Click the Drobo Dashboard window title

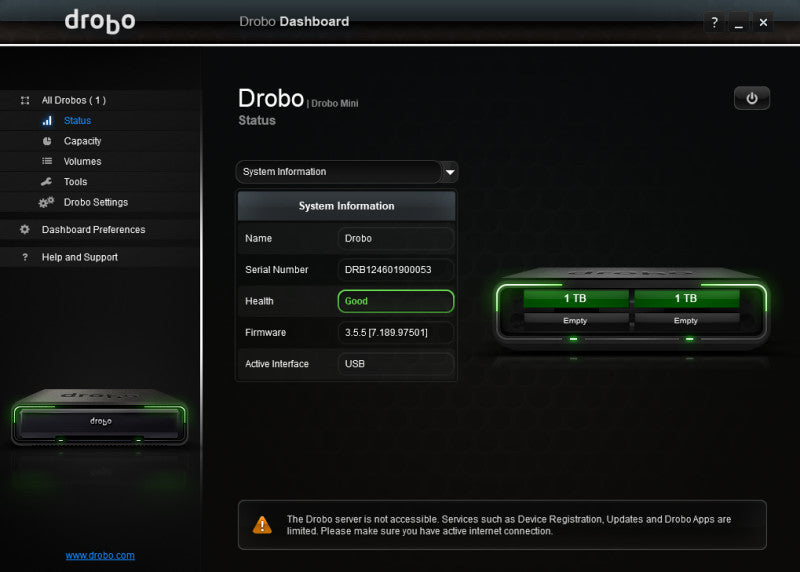point(294,21)
